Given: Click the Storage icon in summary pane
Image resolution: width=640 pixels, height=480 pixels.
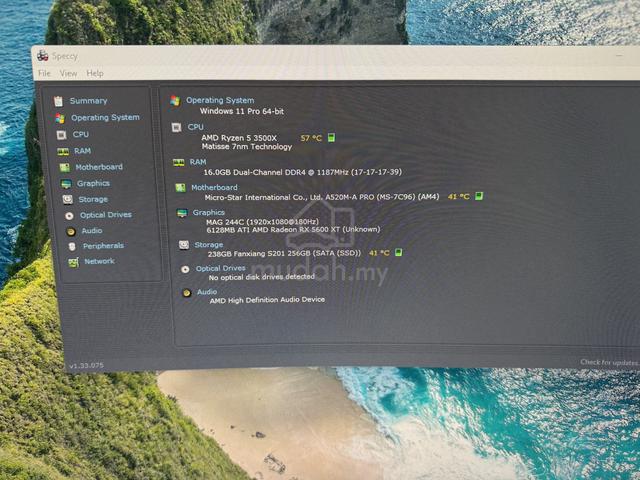Looking at the screenshot, I should click(184, 245).
